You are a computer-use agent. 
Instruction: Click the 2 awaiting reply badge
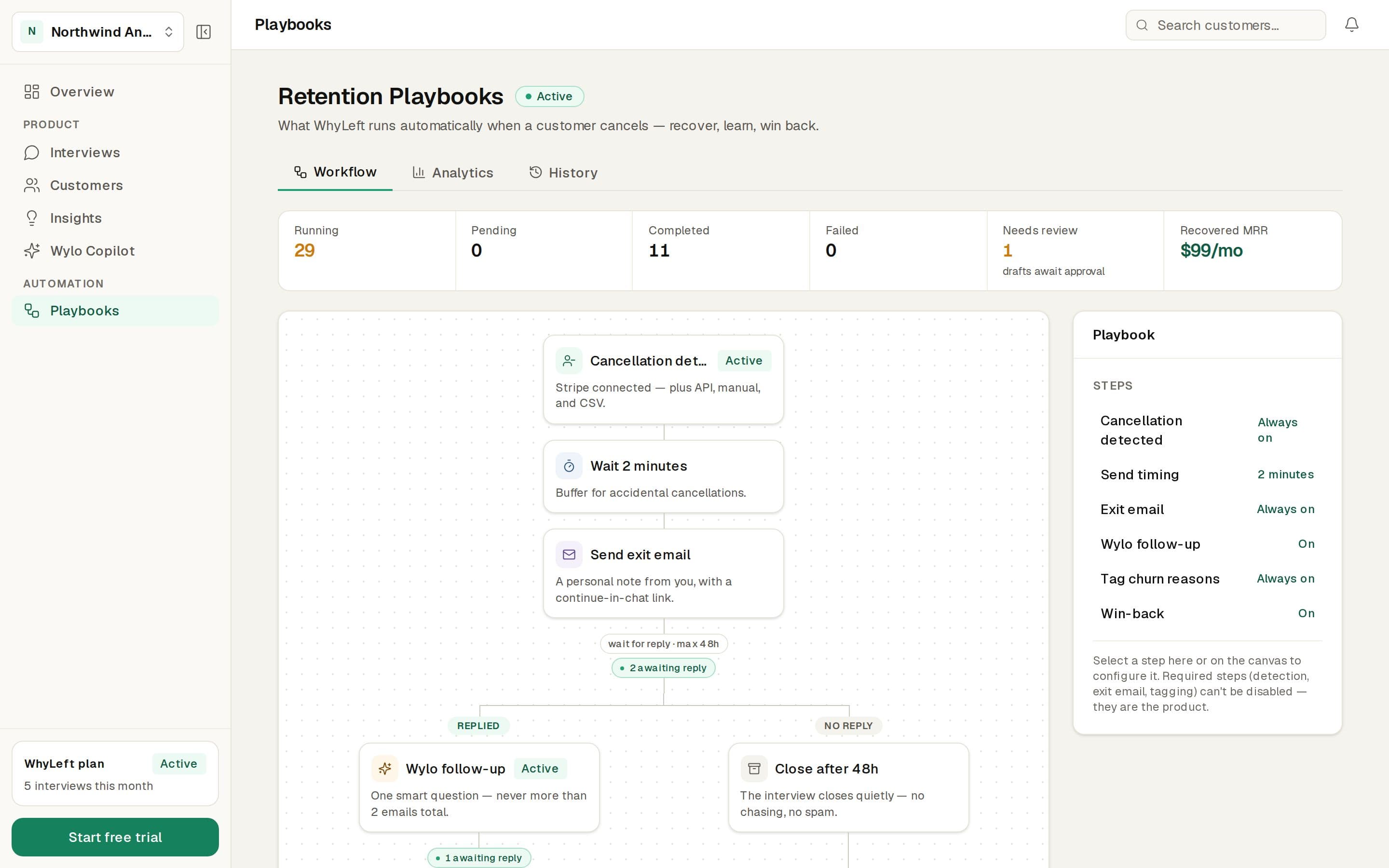point(664,668)
